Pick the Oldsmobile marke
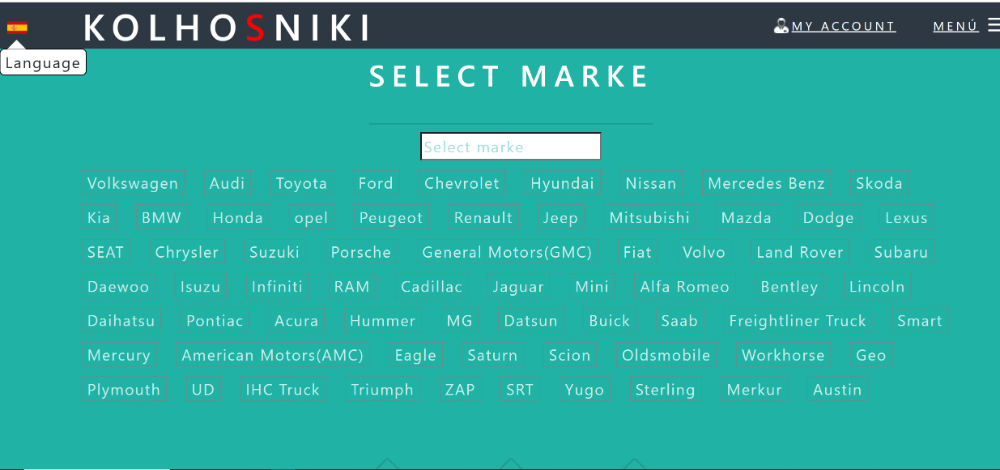The height and width of the screenshot is (470, 1000). pos(666,355)
